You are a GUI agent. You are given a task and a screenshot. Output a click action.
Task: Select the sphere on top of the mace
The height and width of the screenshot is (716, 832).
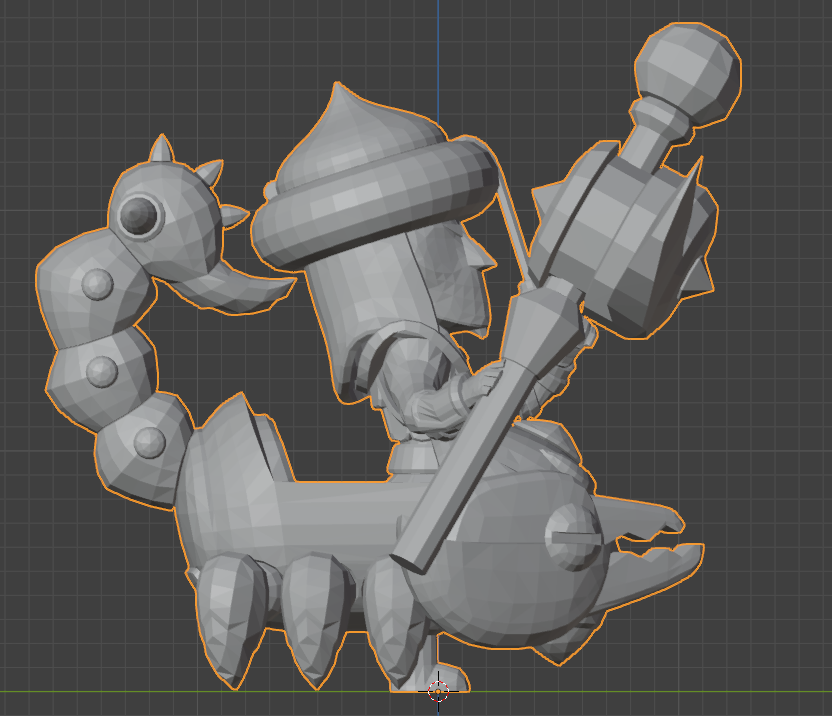coord(689,72)
